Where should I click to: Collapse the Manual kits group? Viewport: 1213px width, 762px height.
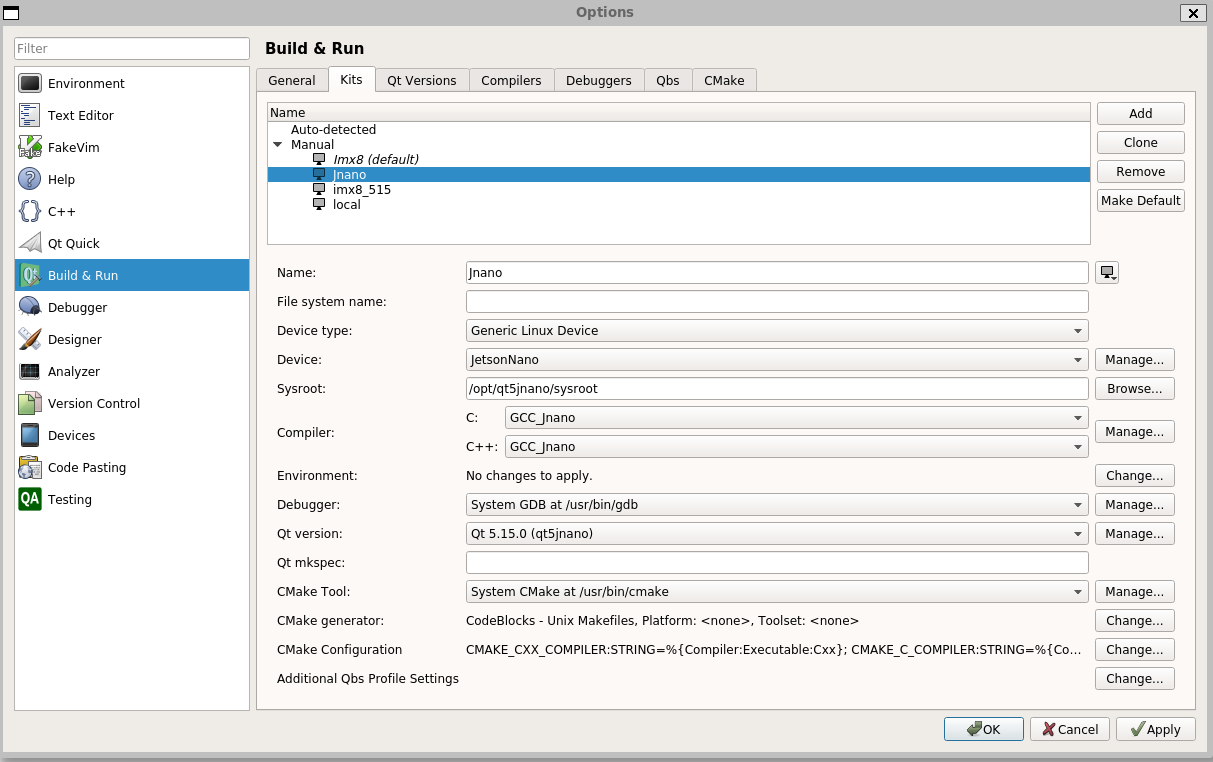point(278,145)
